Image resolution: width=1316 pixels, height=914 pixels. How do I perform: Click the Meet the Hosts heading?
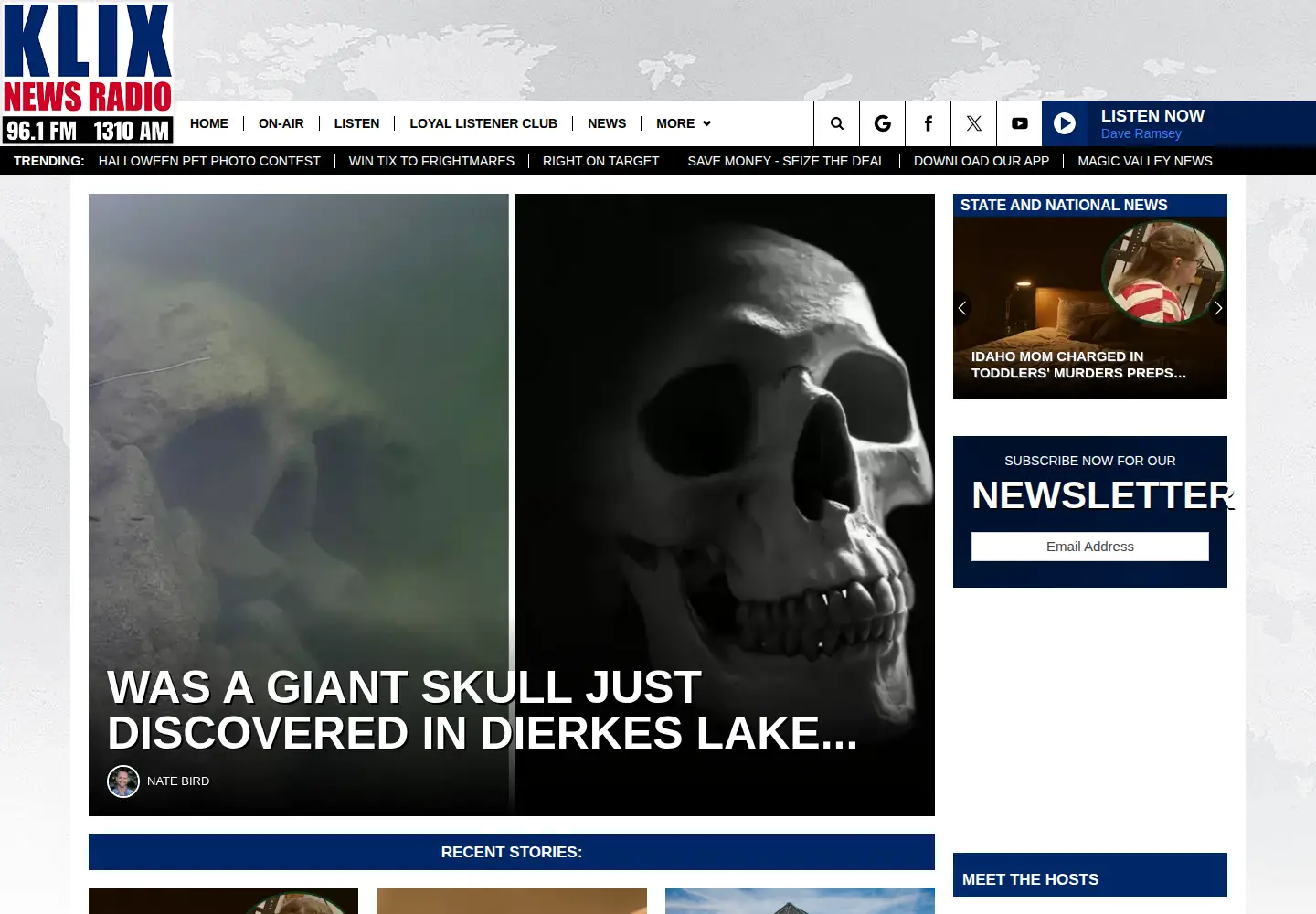[1031, 879]
